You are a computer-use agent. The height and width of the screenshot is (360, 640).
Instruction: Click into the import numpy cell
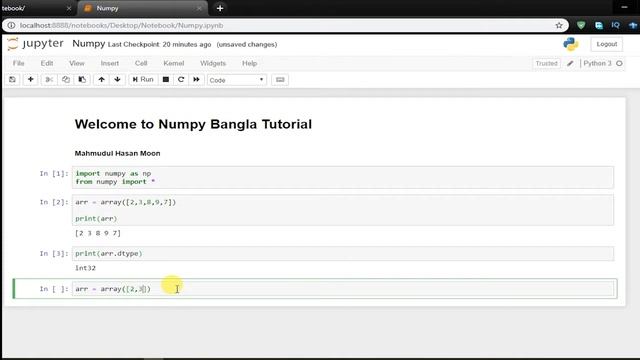click(x=342, y=178)
